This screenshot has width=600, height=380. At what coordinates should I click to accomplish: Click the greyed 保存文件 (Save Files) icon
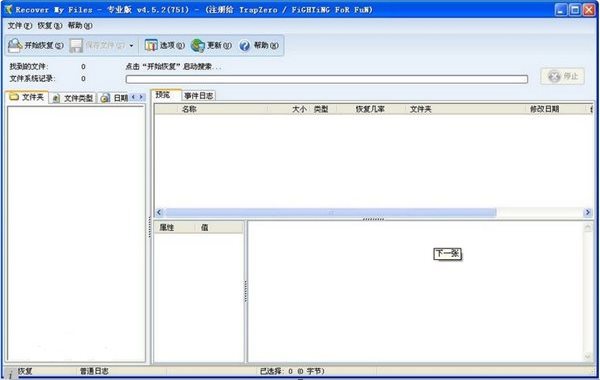coord(76,46)
